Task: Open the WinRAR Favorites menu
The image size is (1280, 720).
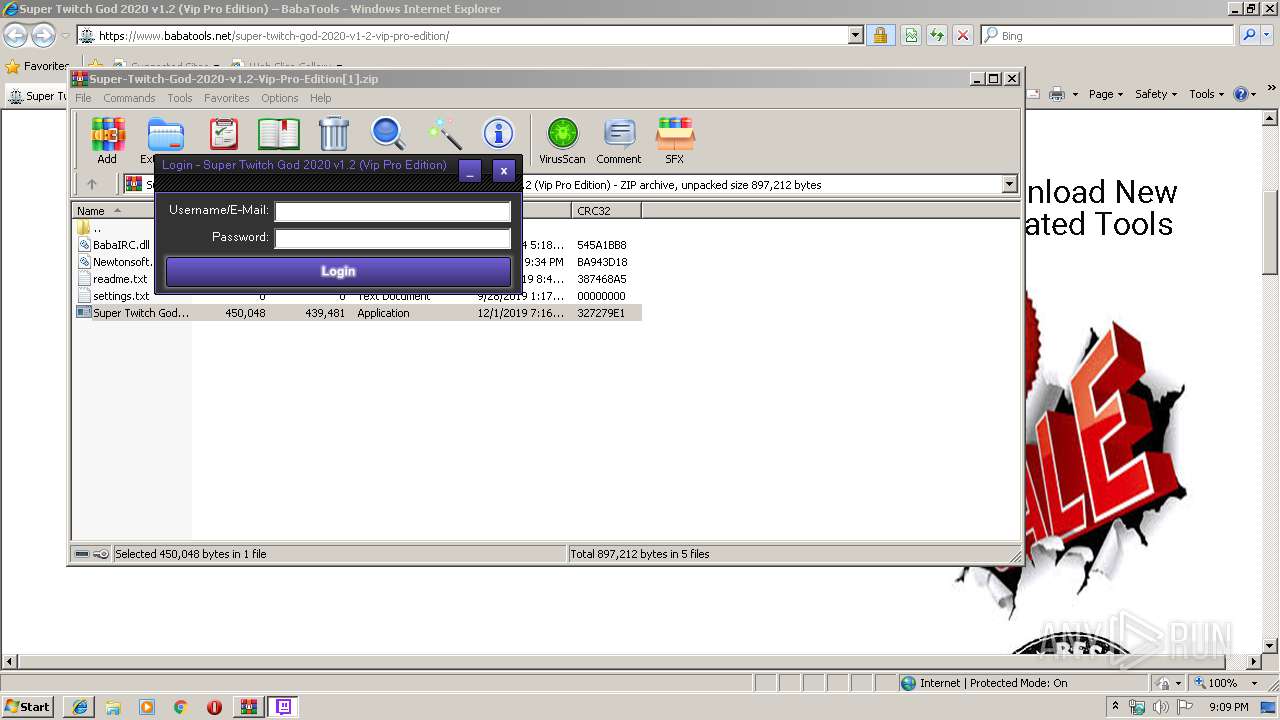Action: [227, 98]
